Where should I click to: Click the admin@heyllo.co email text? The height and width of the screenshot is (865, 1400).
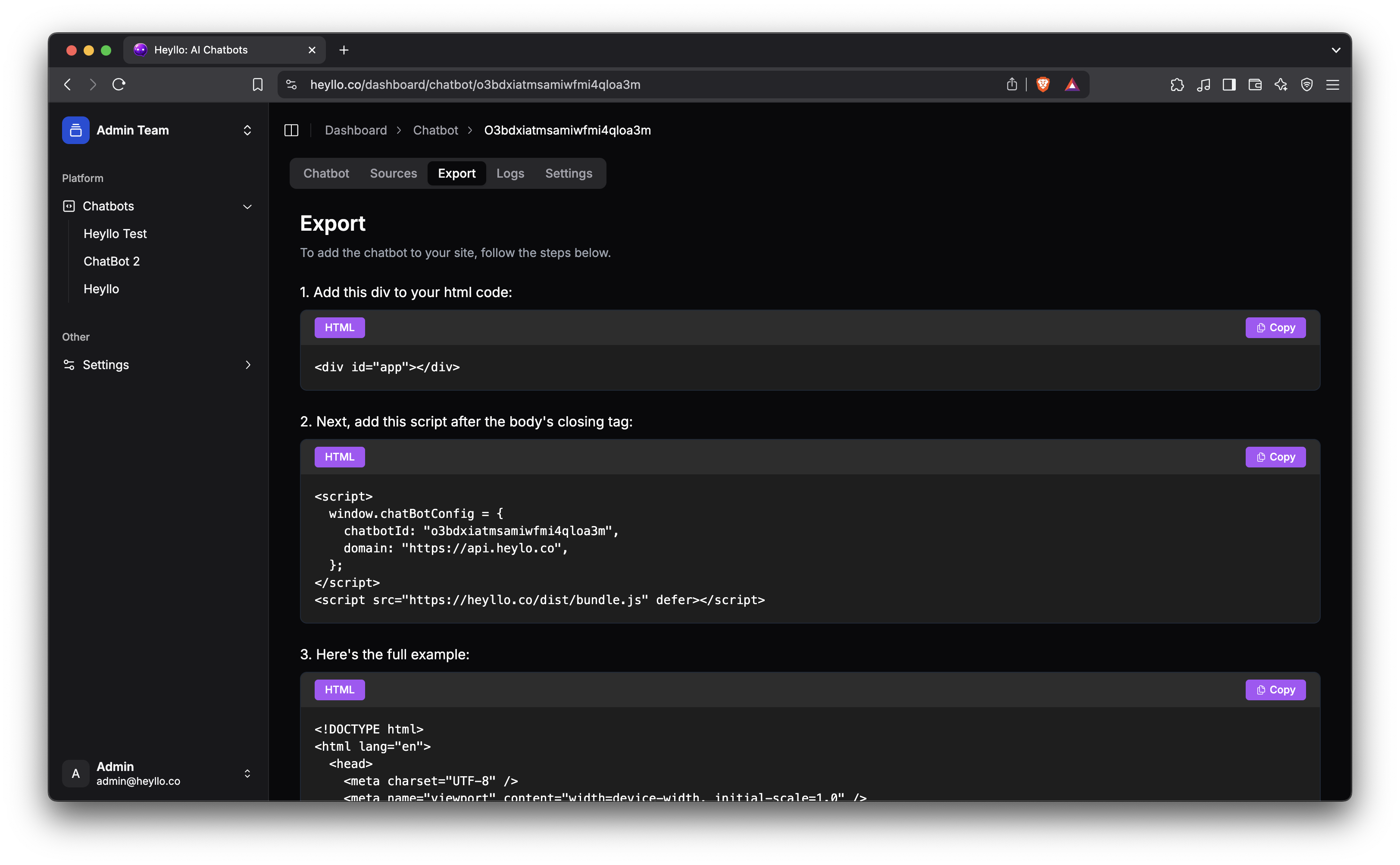[138, 781]
